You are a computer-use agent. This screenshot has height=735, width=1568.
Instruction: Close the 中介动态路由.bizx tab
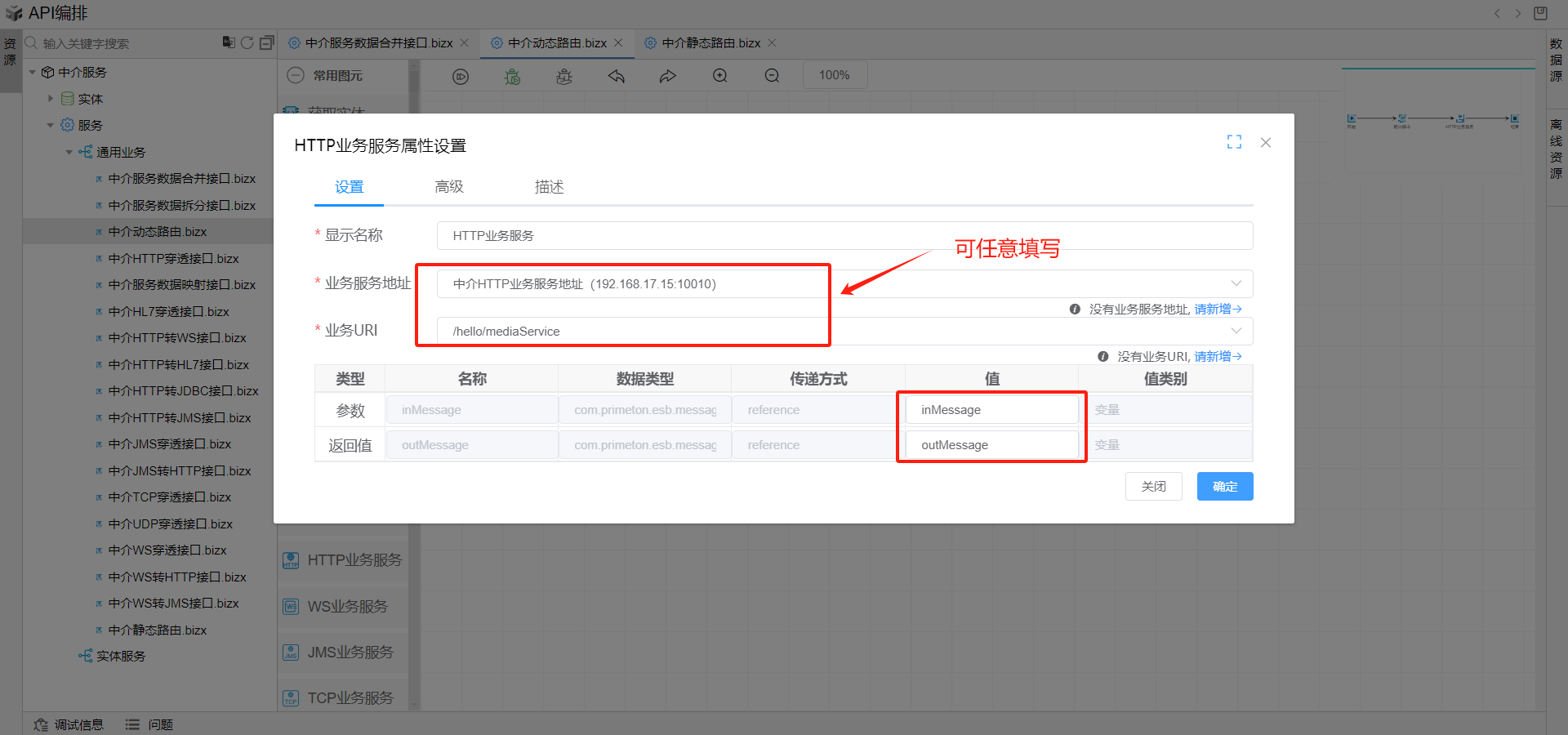pos(618,43)
